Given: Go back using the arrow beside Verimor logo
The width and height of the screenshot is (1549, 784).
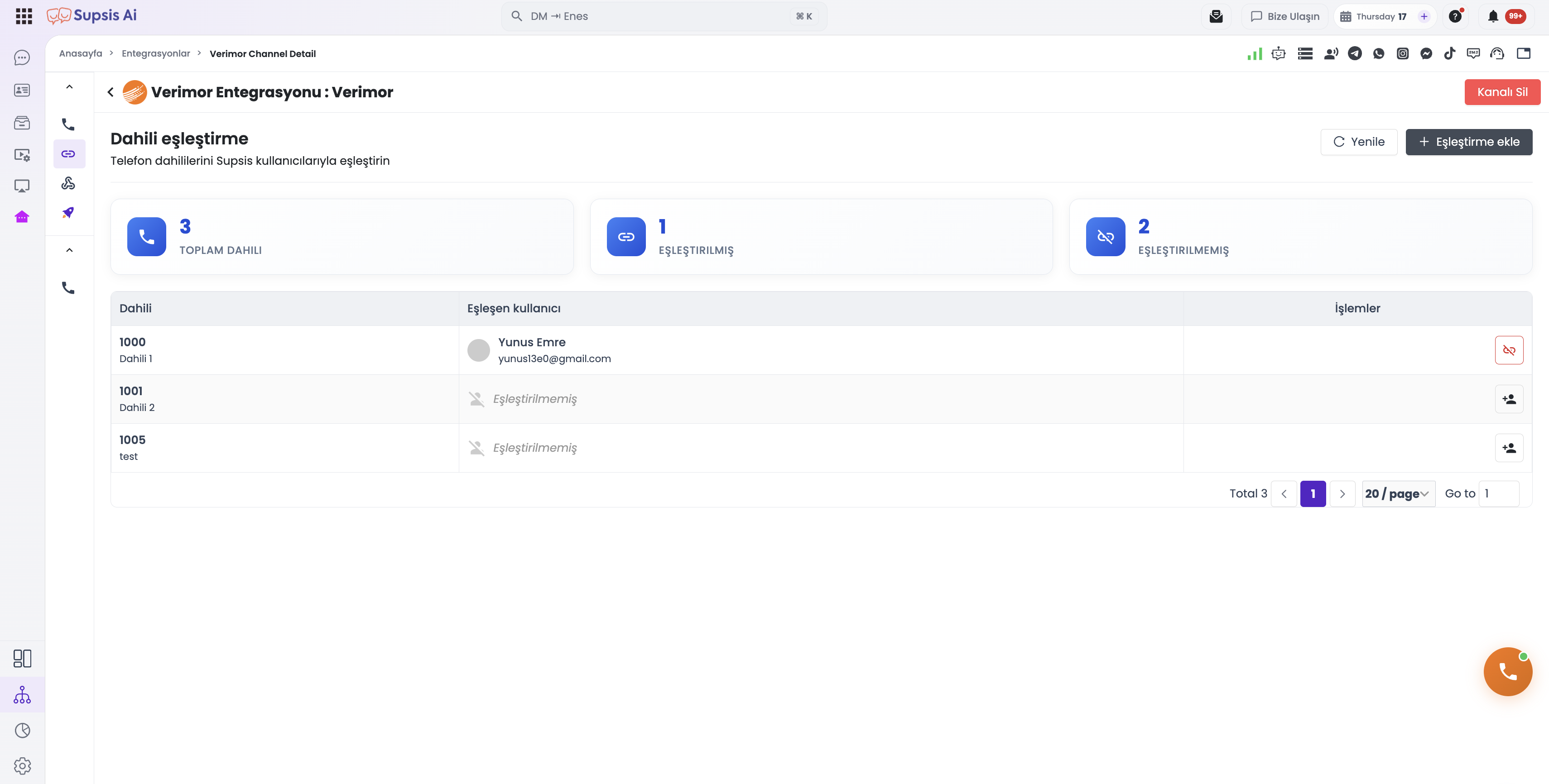Looking at the screenshot, I should pos(111,92).
